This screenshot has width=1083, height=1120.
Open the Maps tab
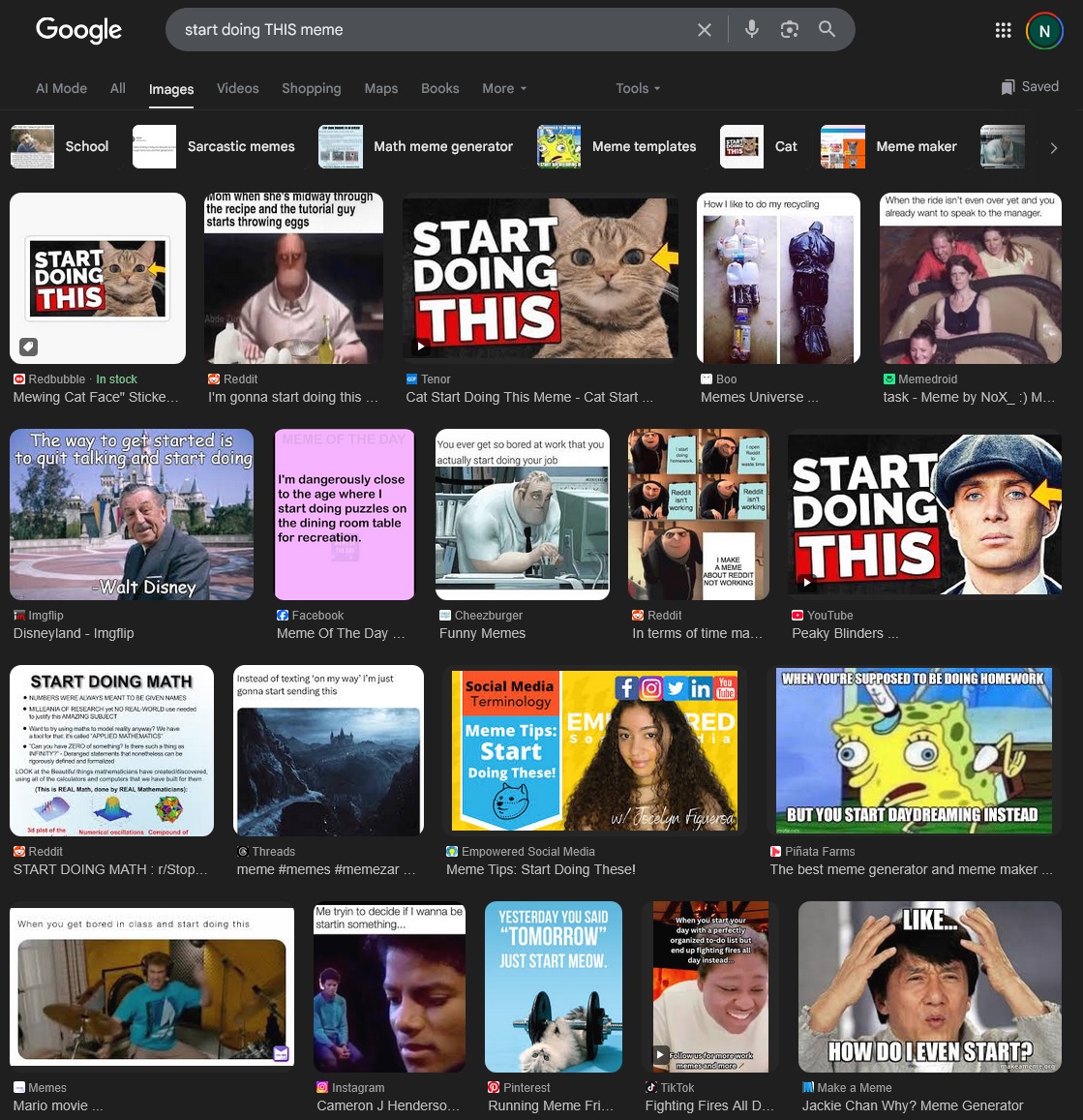click(x=381, y=88)
